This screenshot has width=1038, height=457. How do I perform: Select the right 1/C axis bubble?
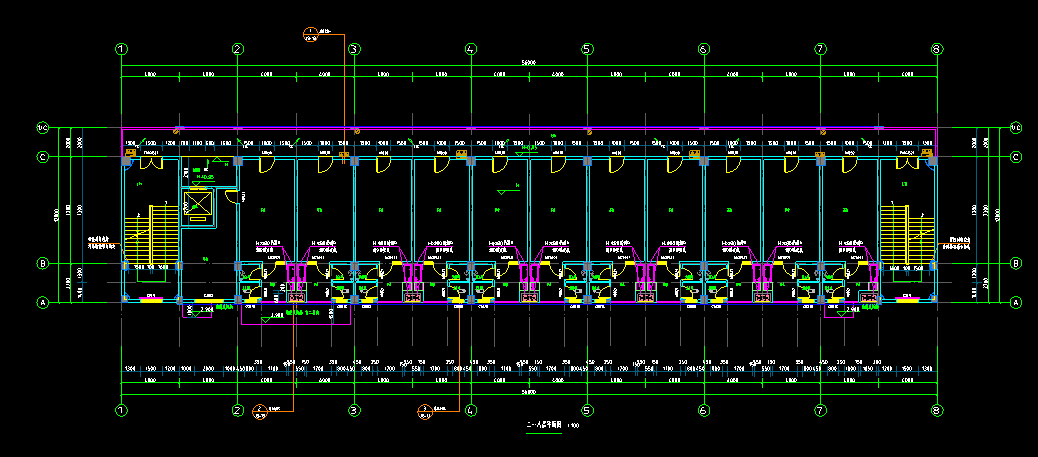tap(1016, 127)
